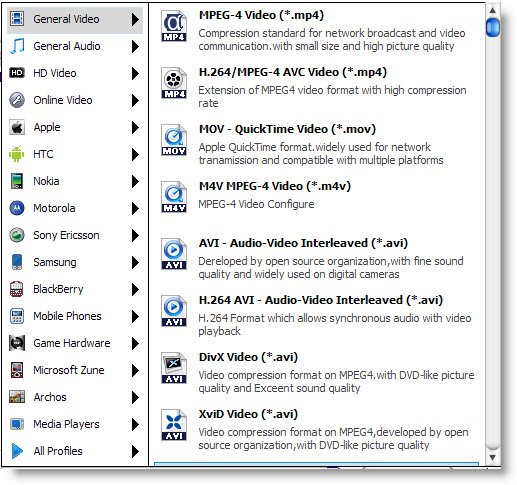The height and width of the screenshot is (485, 517).
Task: Open the Game Hardware category
Action: click(x=75, y=343)
